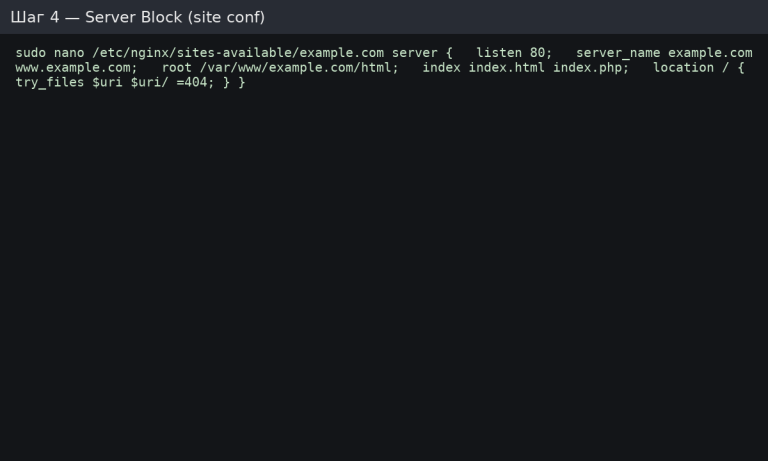Viewport: 768px width, 461px height.
Task: Click the "try_files" directive
Action: pyautogui.click(x=50, y=82)
